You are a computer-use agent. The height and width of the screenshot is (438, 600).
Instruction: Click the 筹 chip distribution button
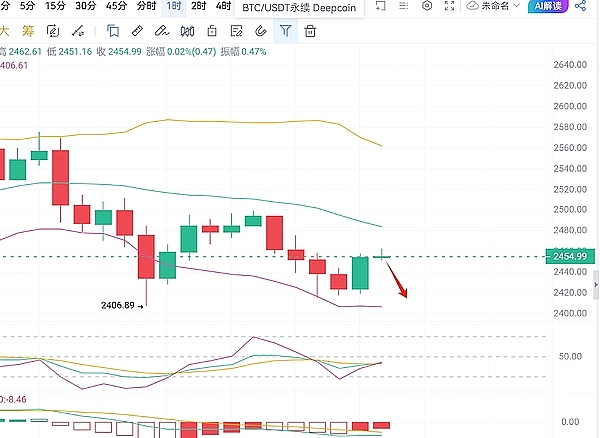[31, 31]
